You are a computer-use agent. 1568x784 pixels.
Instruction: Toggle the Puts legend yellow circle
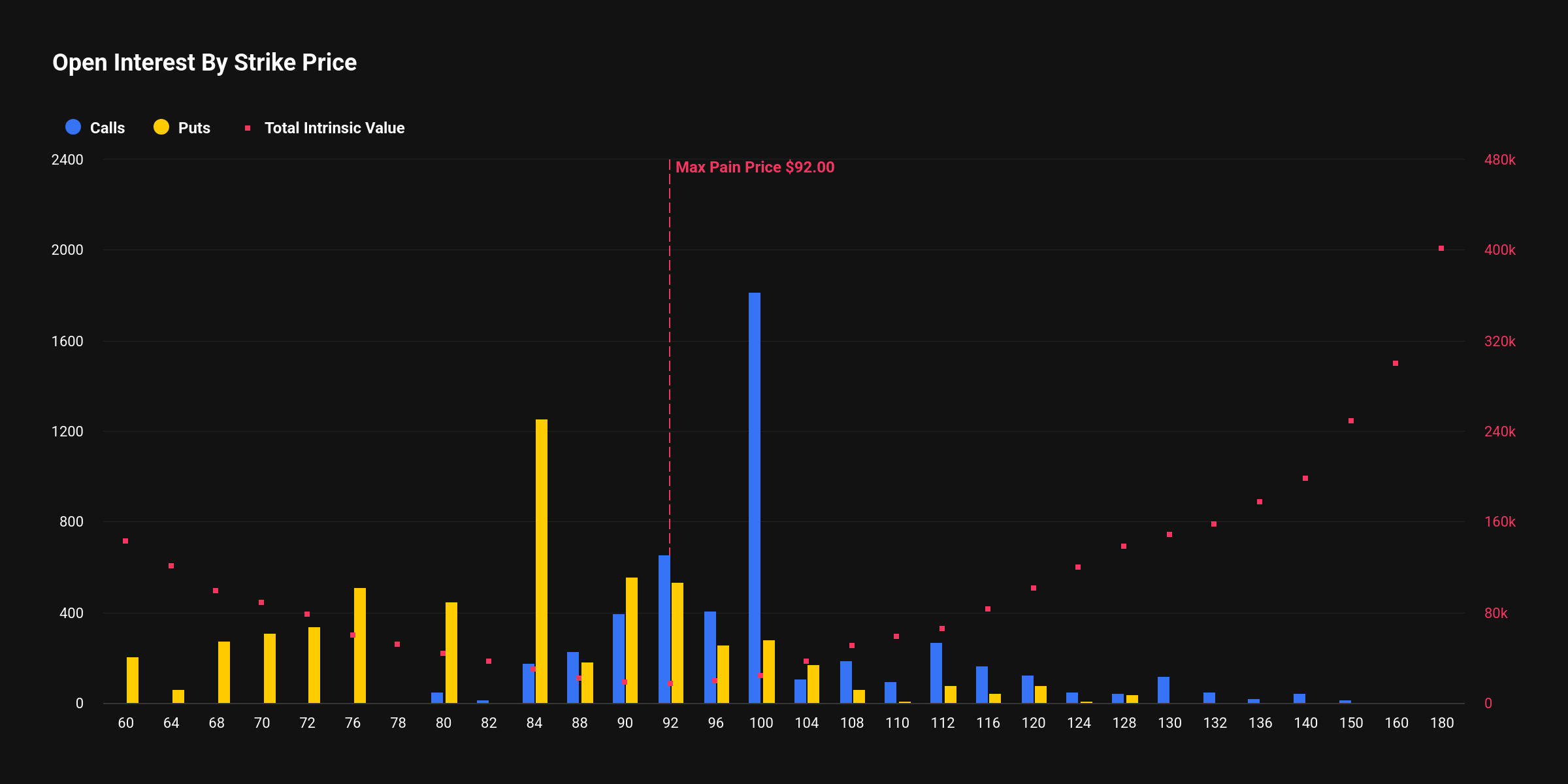pos(161,127)
